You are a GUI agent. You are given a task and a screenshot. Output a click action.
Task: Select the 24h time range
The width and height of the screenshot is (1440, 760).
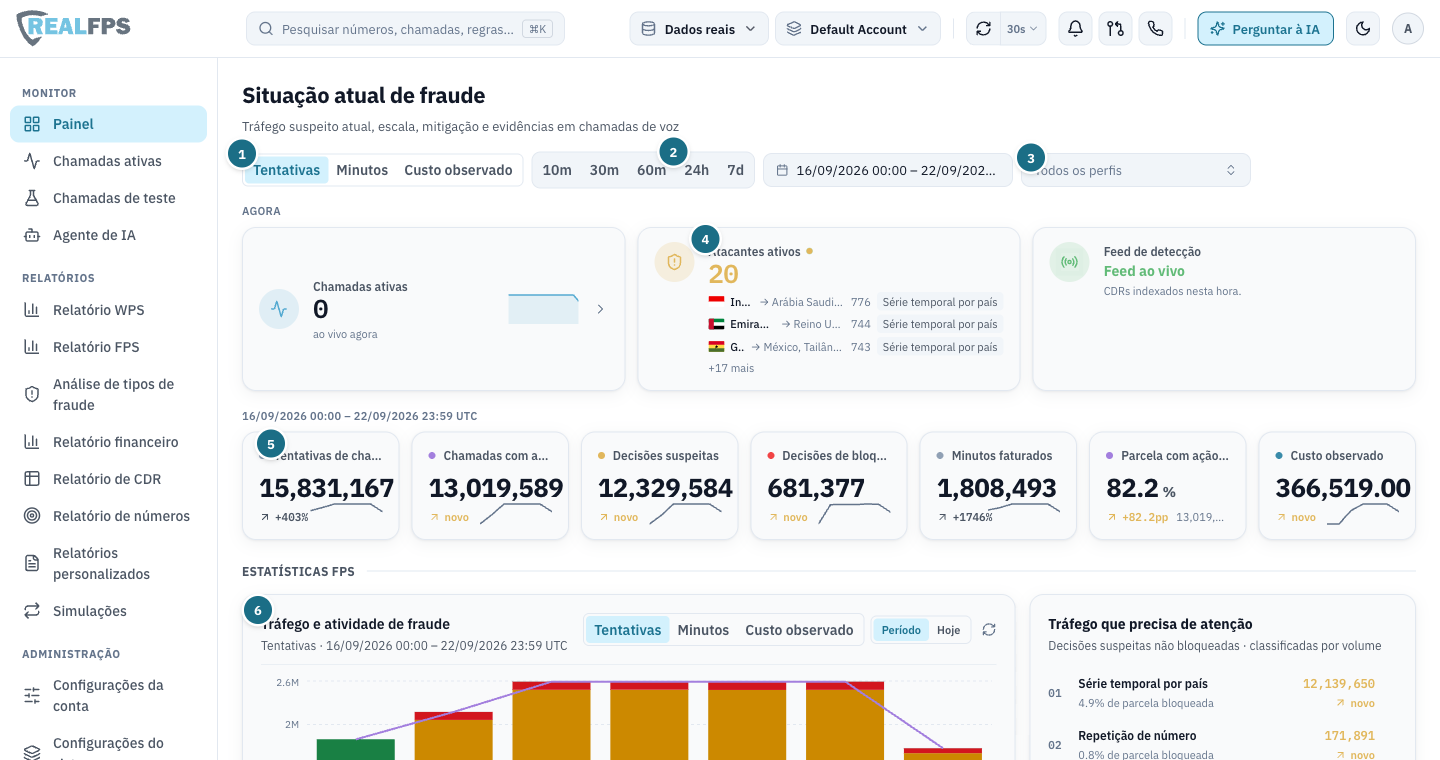tap(696, 170)
